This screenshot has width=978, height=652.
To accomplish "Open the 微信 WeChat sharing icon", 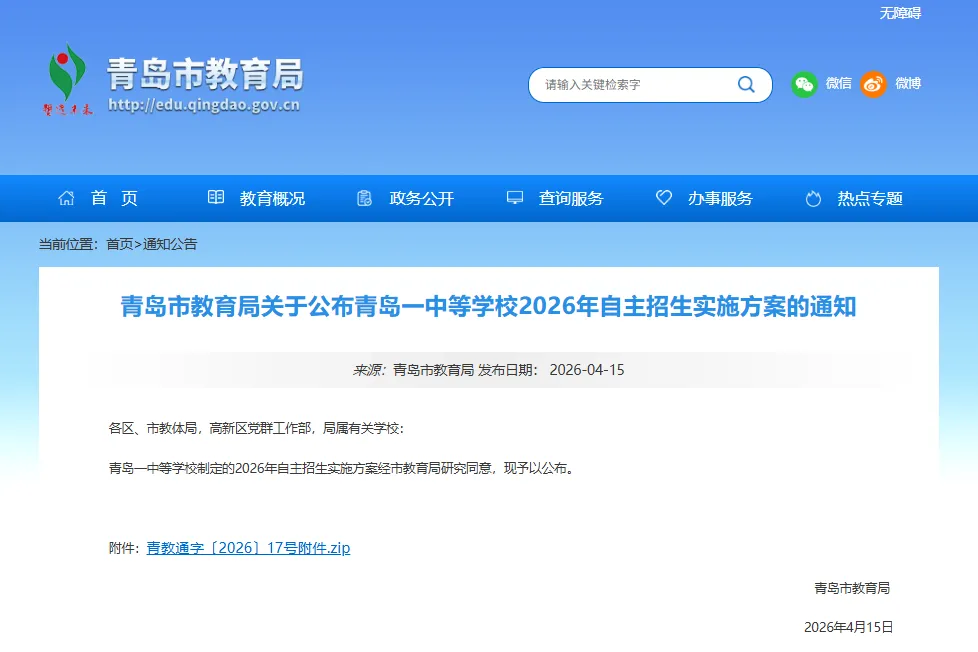I will [x=804, y=85].
